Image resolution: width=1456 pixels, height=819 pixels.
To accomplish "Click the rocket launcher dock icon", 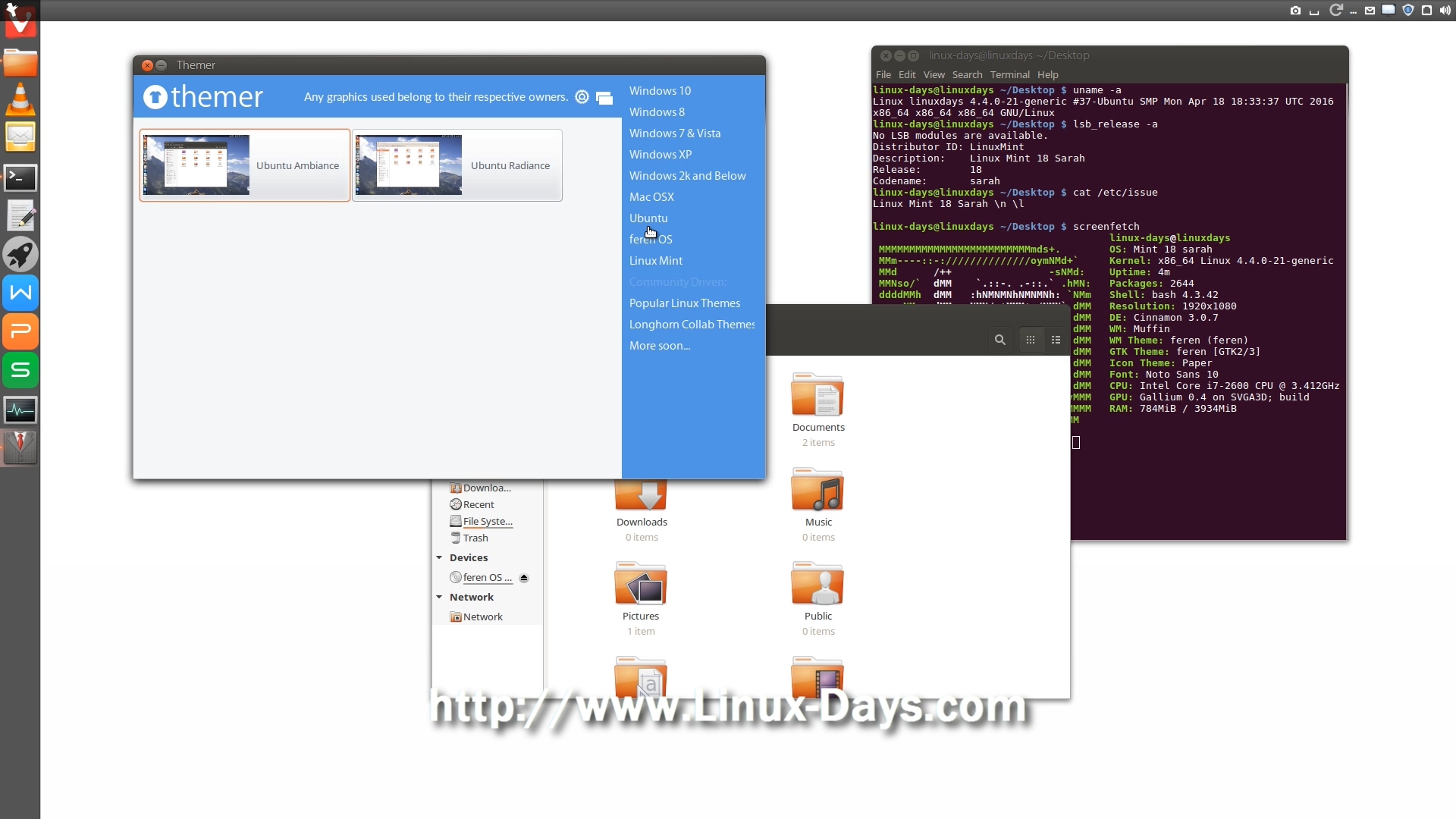I will tap(20, 254).
